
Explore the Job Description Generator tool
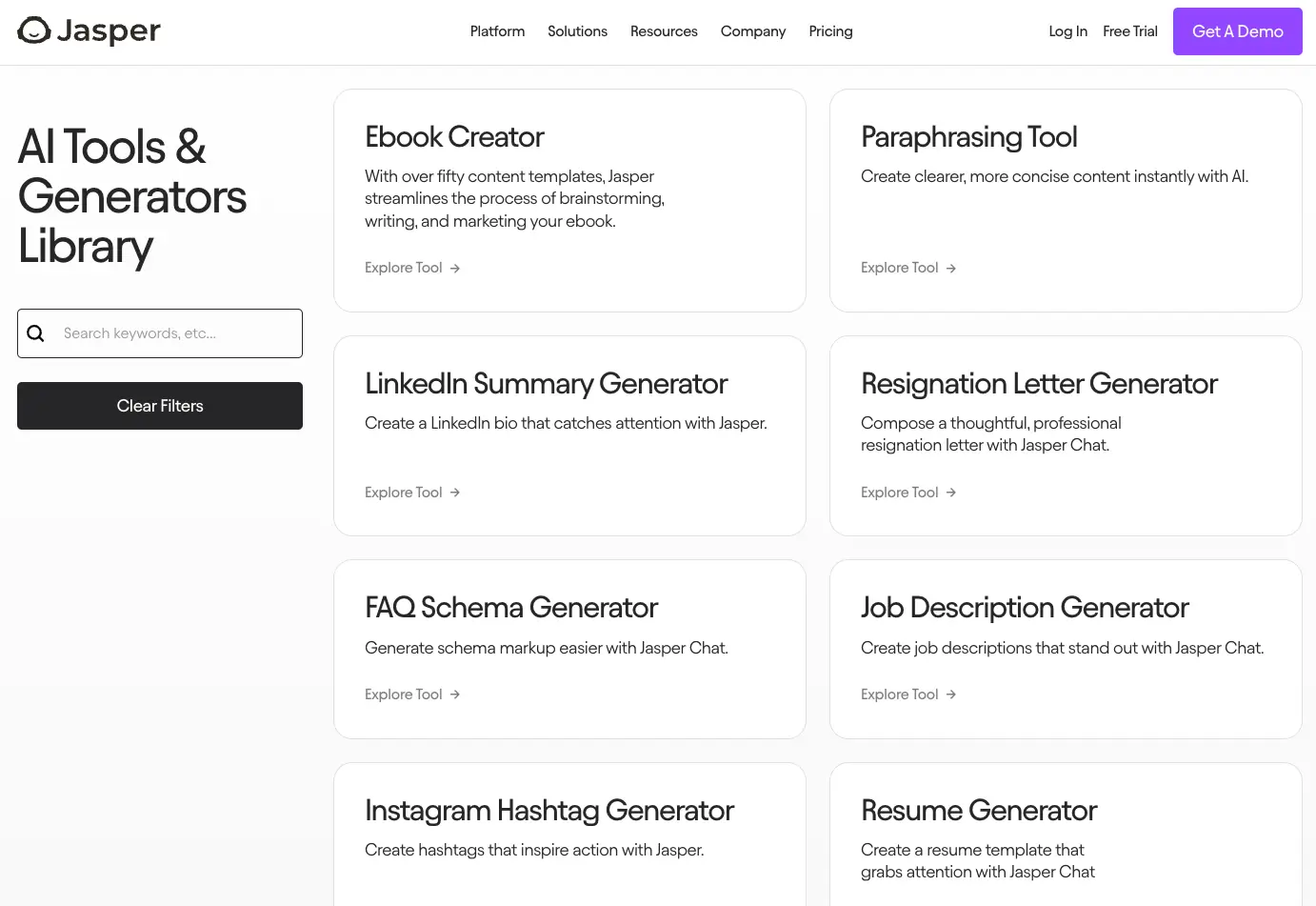[908, 695]
